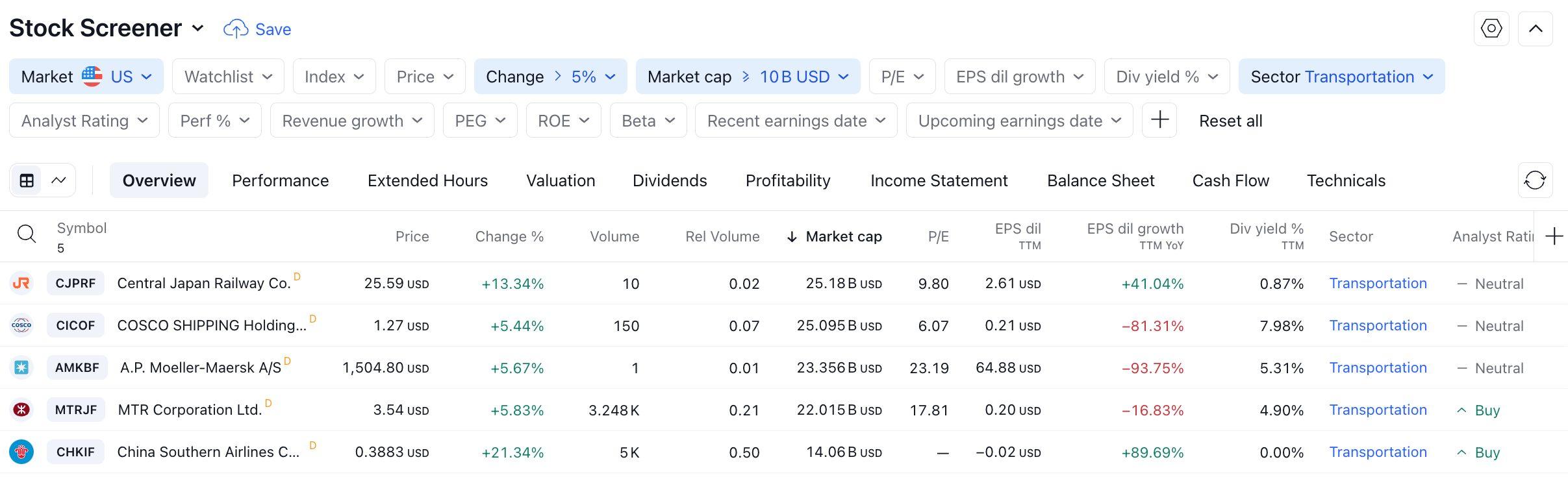This screenshot has width=1568, height=479.
Task: Switch to chart view icon
Action: 58,180
